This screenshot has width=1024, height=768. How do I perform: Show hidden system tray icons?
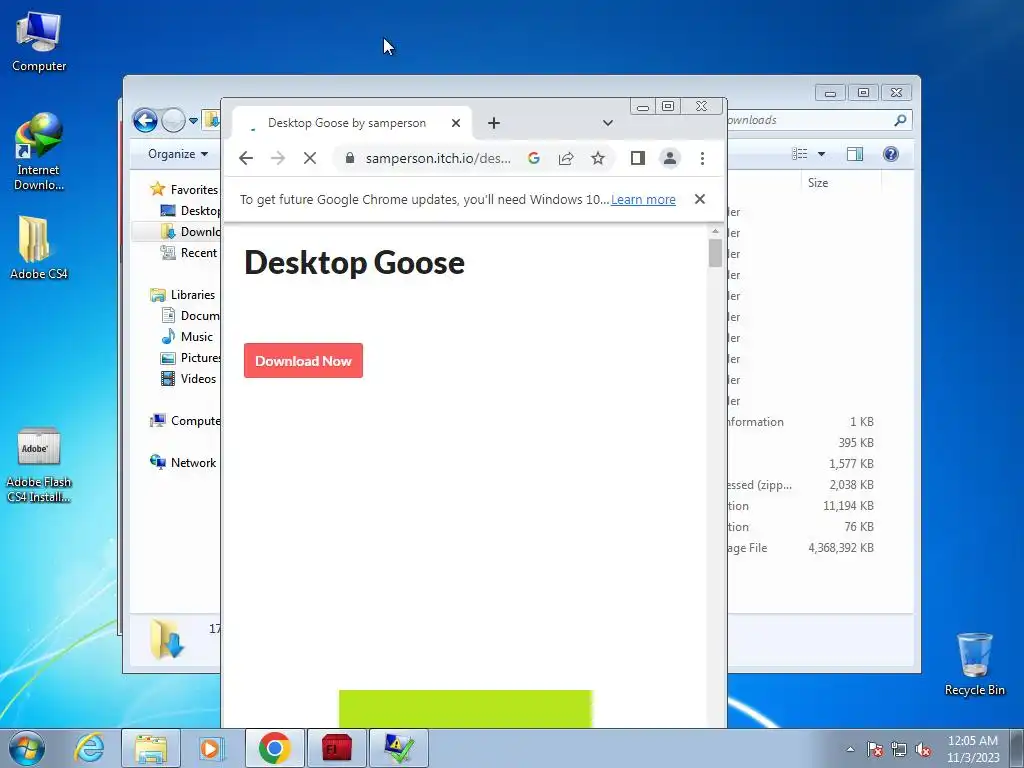[850, 749]
